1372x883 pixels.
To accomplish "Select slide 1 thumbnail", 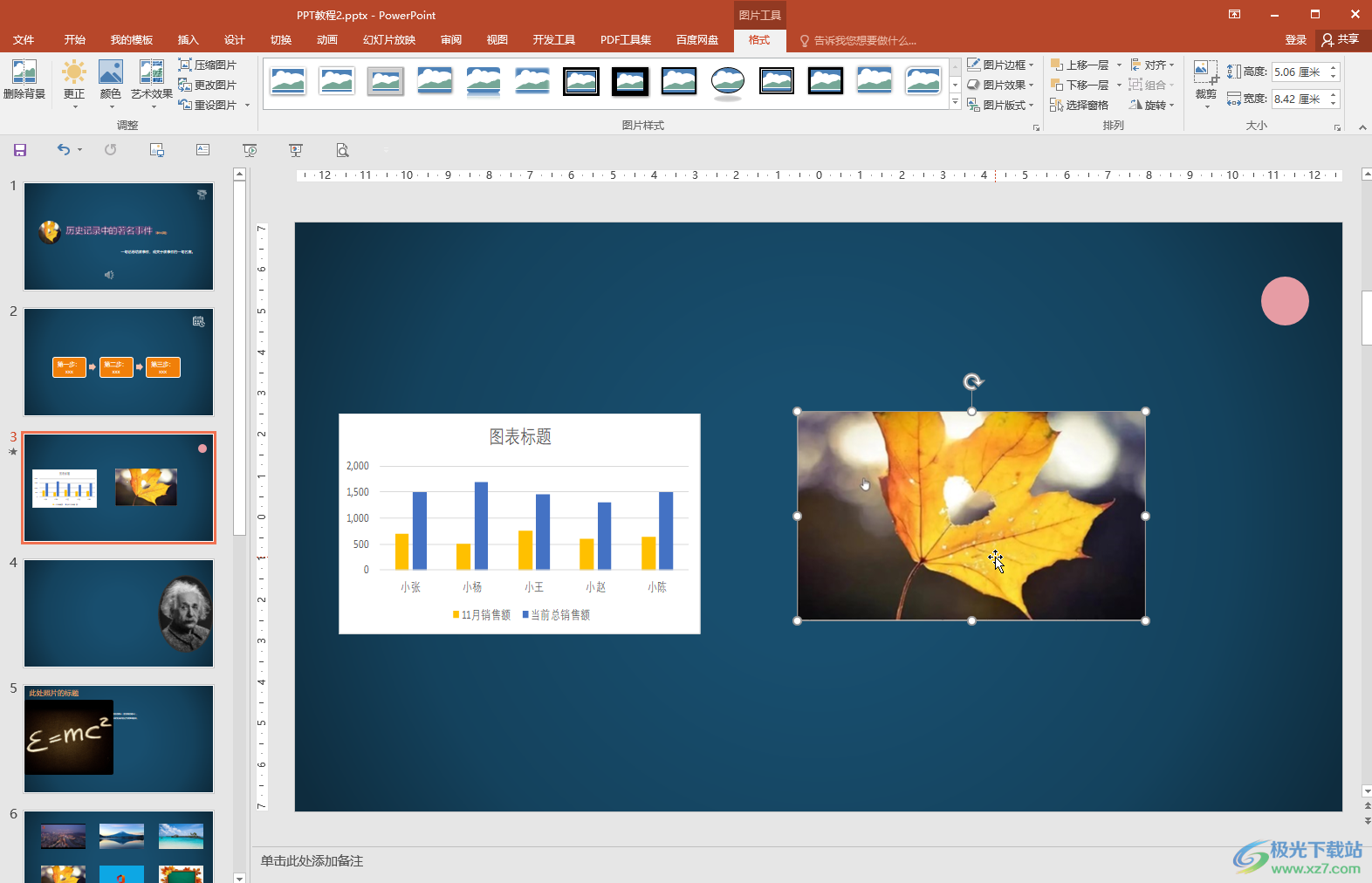I will (x=119, y=236).
